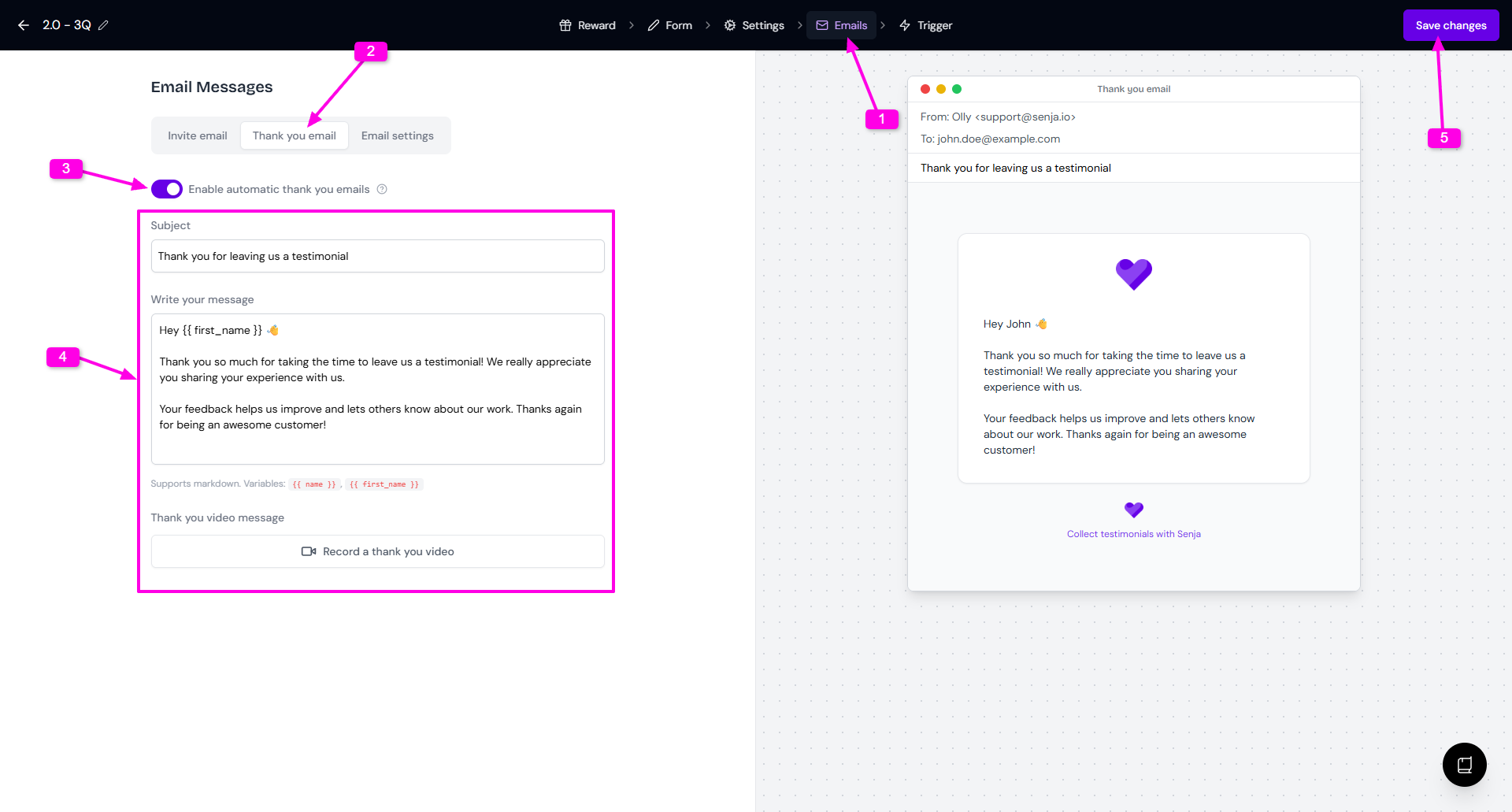Open the Settings step
Viewport: 1512px width, 812px height.
click(754, 25)
